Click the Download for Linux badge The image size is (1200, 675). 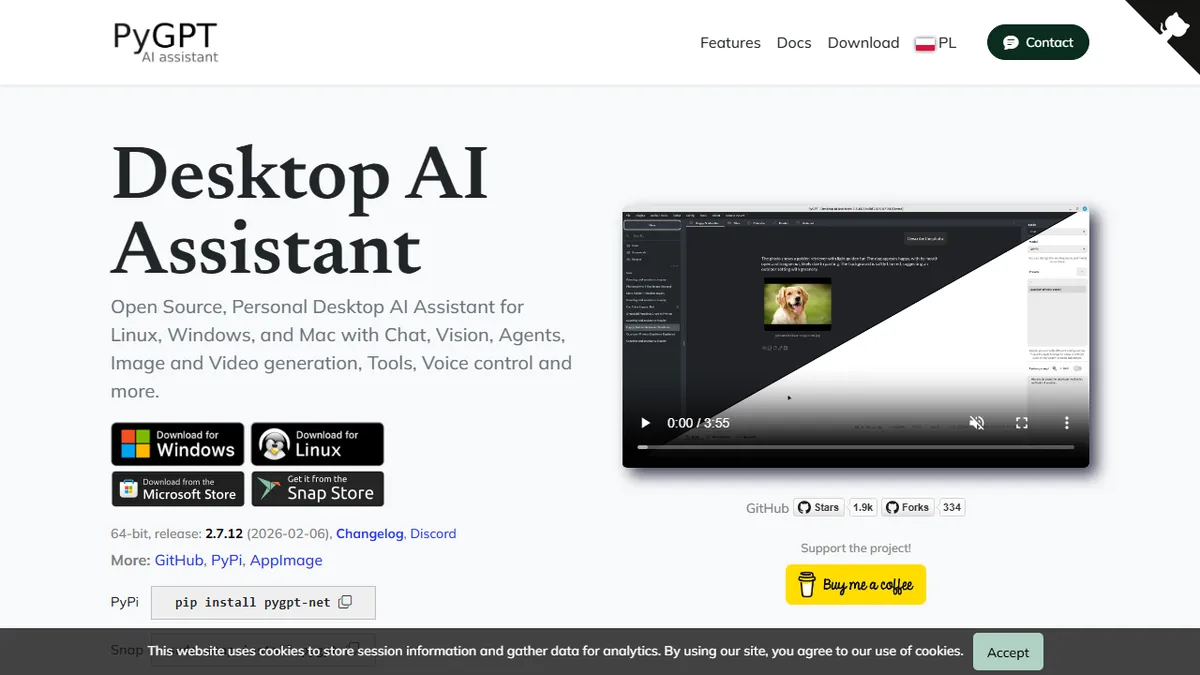pyautogui.click(x=317, y=443)
